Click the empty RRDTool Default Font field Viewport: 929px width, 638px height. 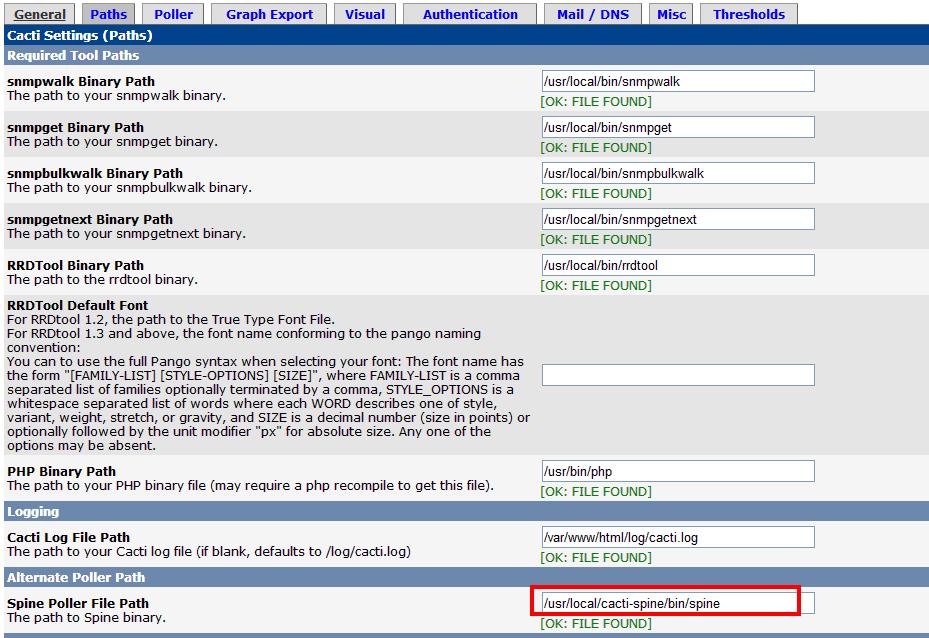pos(678,375)
